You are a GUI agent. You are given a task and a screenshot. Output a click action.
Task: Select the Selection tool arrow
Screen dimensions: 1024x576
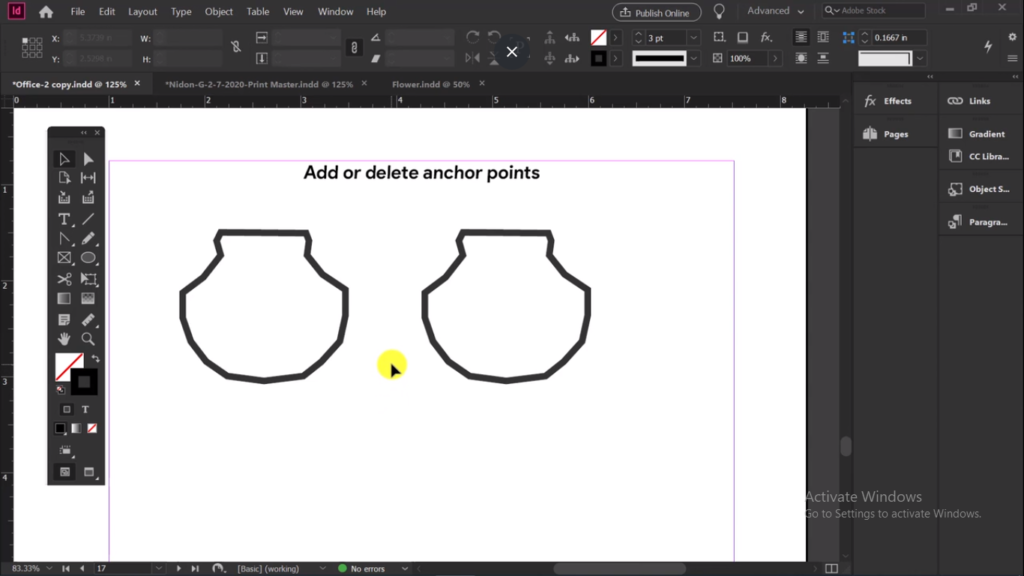(x=64, y=159)
